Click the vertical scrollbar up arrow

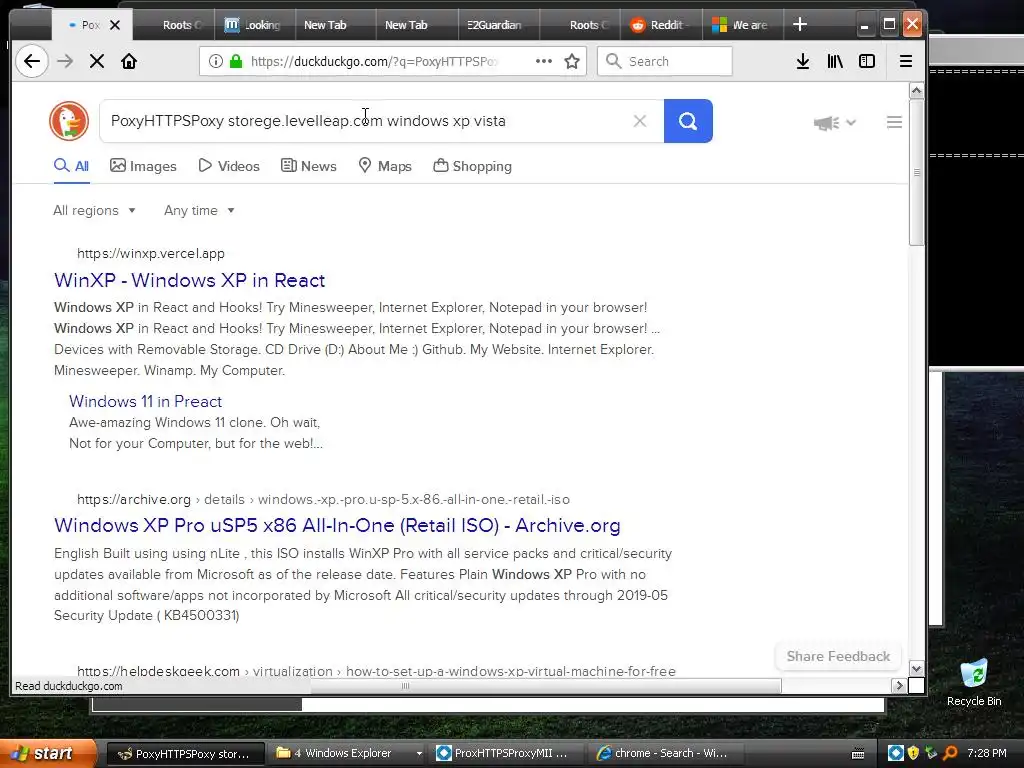pos(916,91)
